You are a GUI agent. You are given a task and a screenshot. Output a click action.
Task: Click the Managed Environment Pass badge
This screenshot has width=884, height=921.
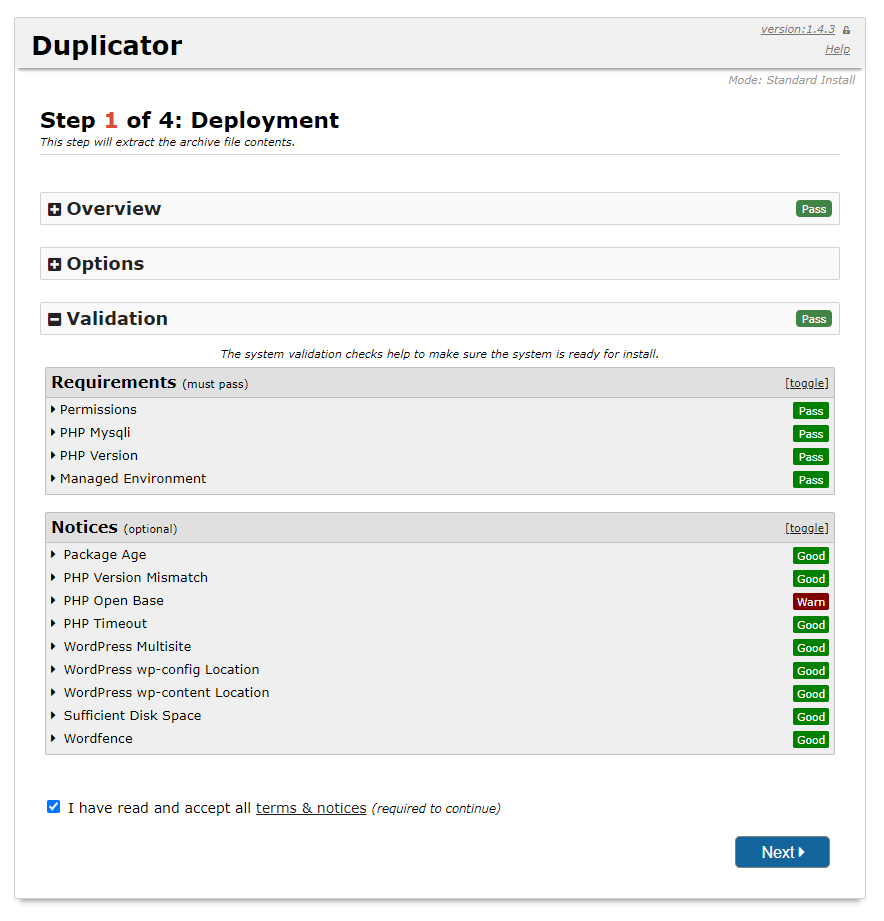[811, 479]
